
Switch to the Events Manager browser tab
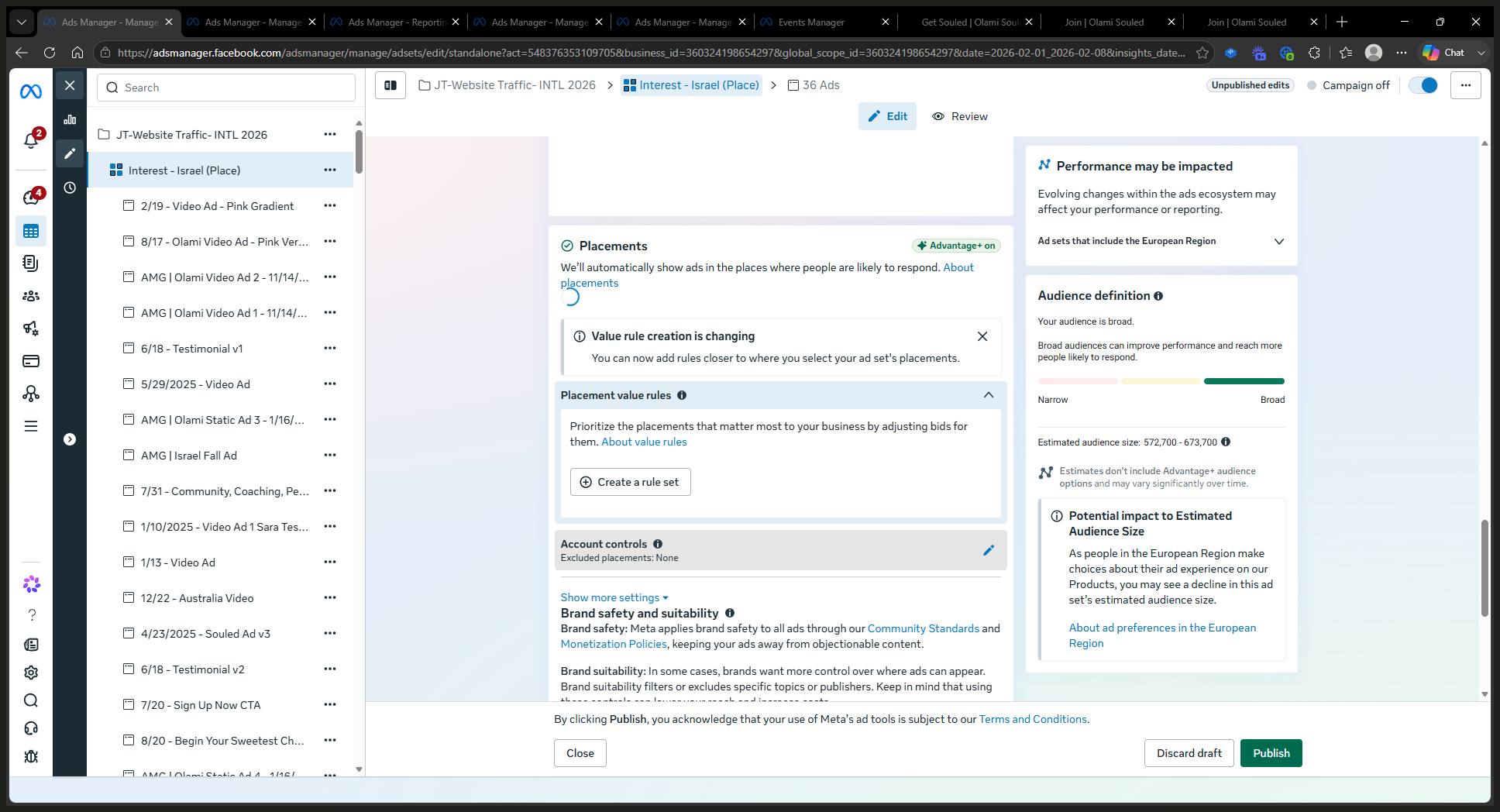click(x=826, y=22)
